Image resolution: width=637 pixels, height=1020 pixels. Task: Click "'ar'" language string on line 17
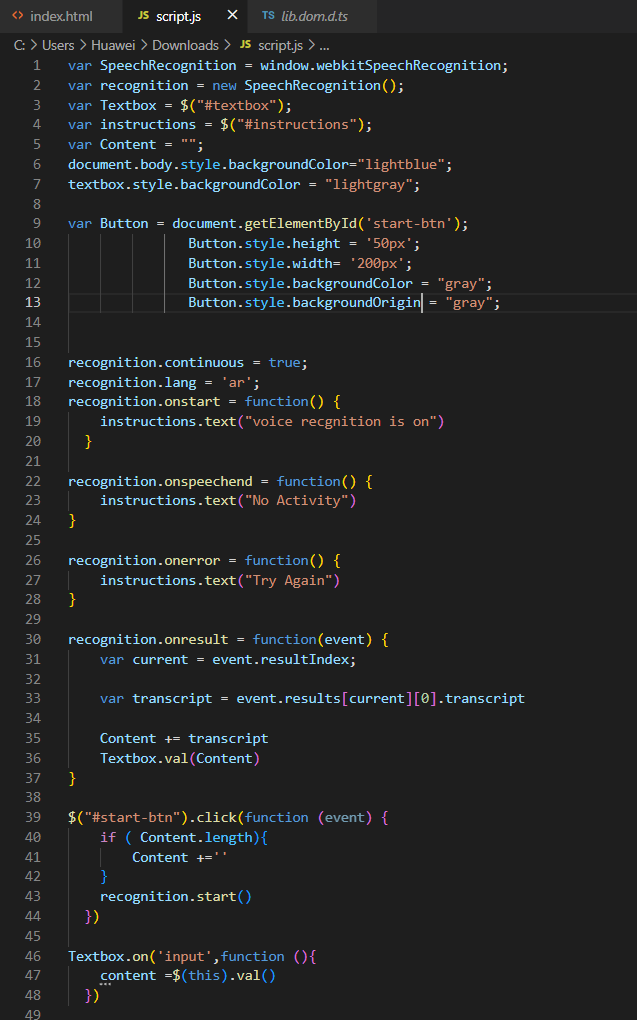click(x=236, y=382)
